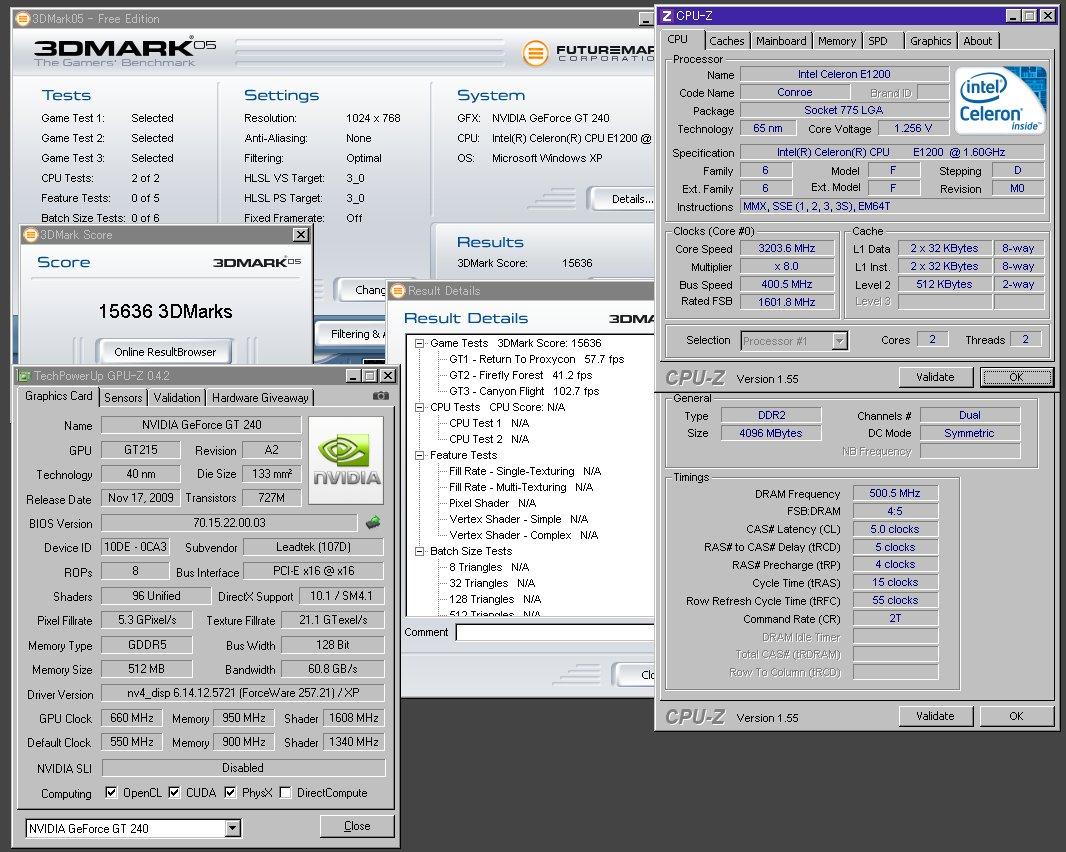Click the Details button in 3DMark System section
This screenshot has height=852, width=1066.
click(x=622, y=199)
